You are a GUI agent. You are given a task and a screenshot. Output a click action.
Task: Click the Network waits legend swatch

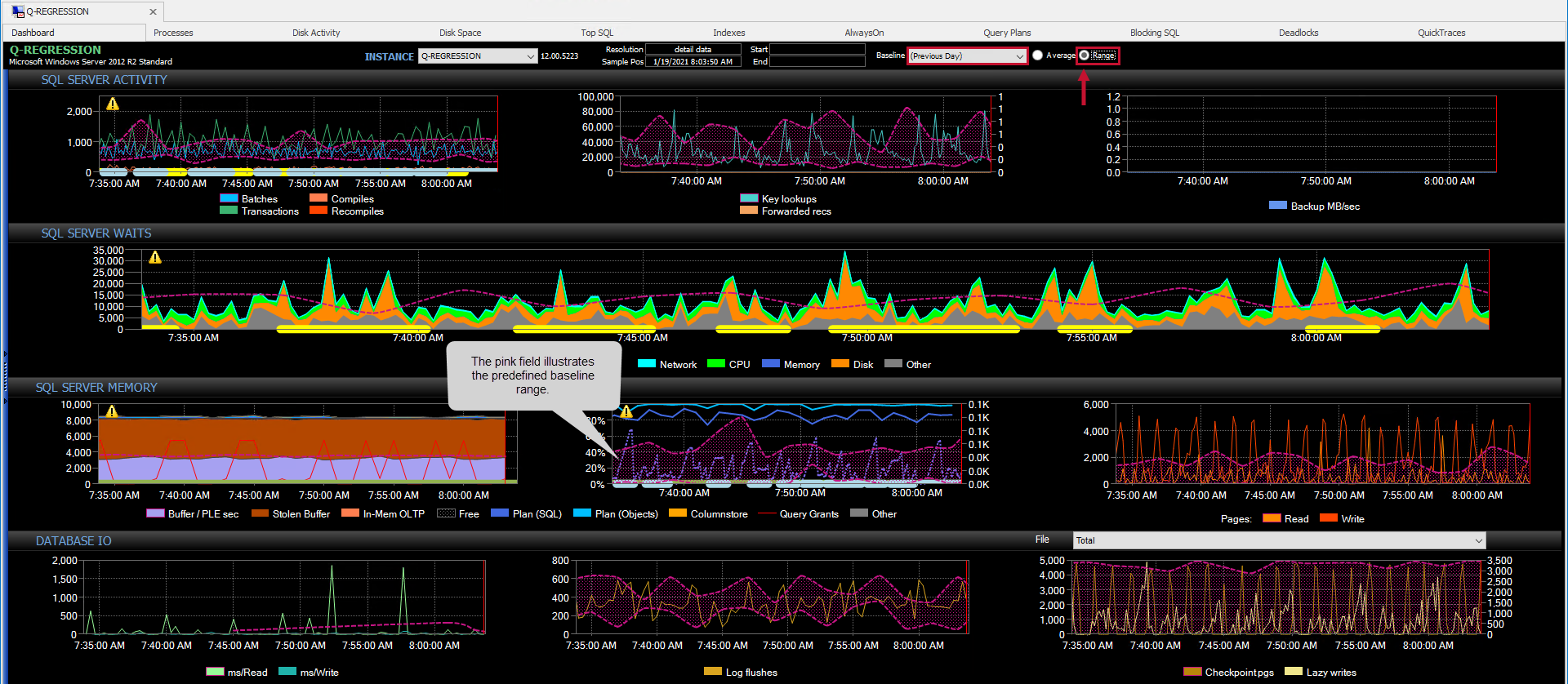point(647,364)
